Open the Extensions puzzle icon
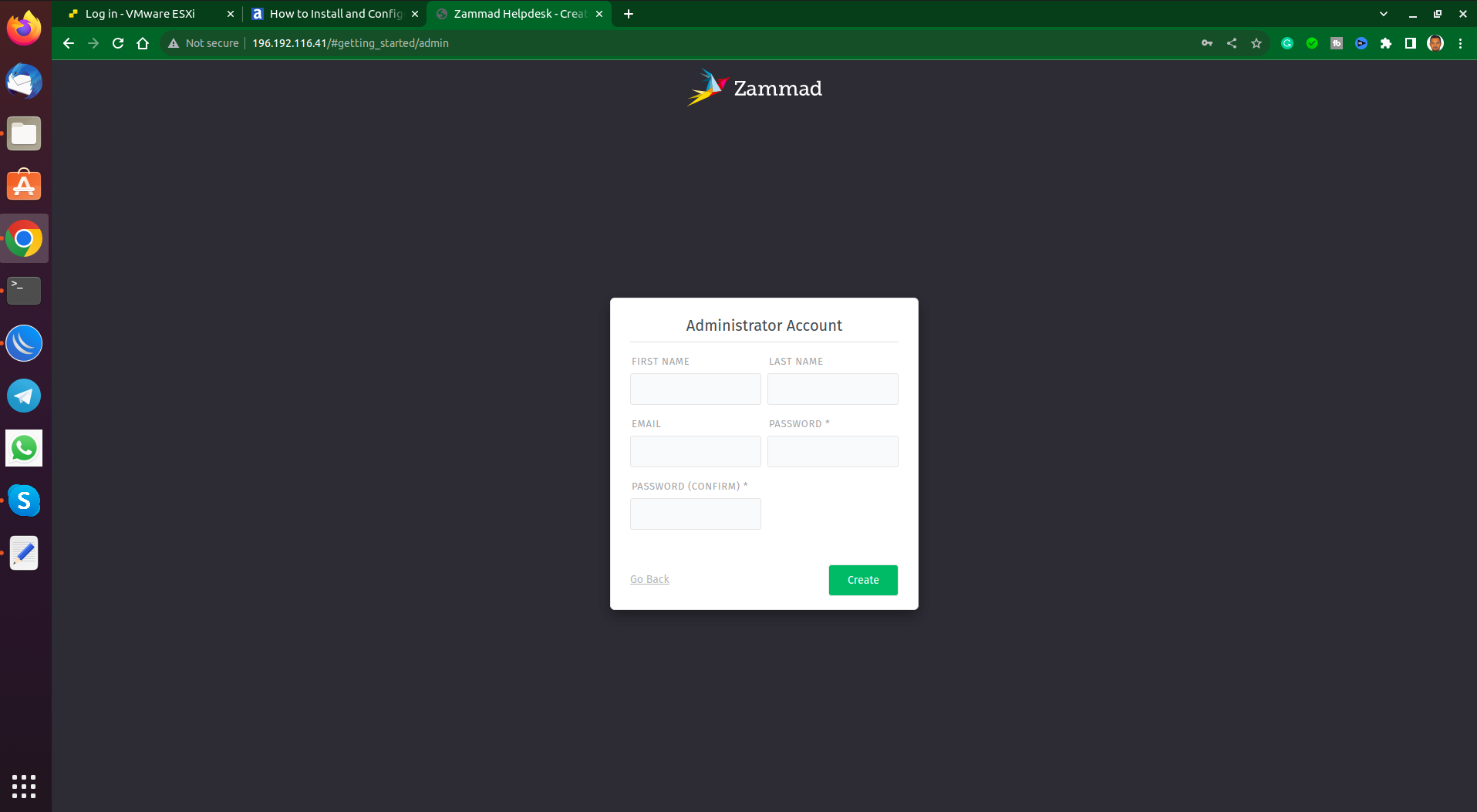The image size is (1477, 812). pos(1386,43)
